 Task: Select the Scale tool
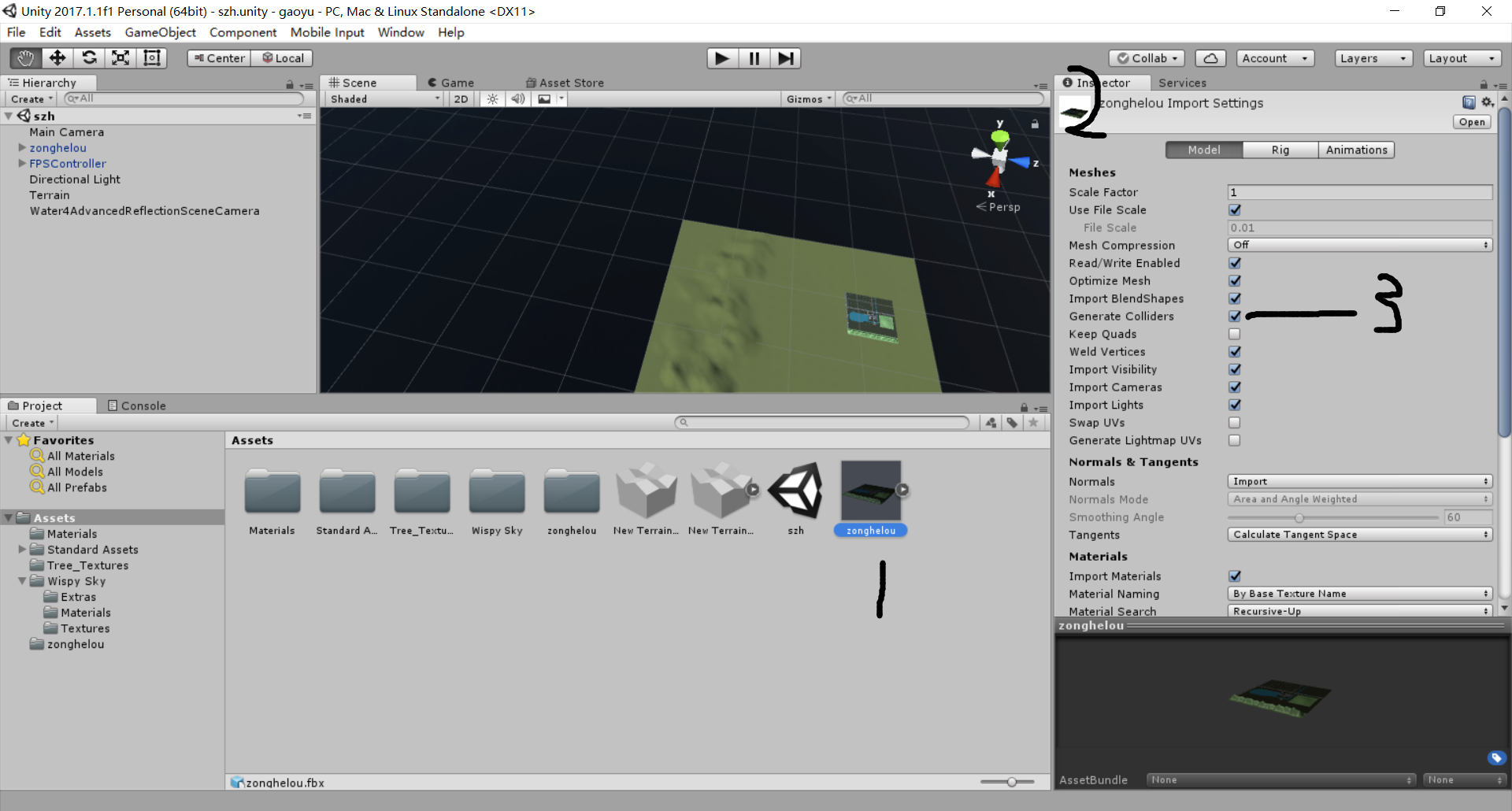pyautogui.click(x=120, y=58)
